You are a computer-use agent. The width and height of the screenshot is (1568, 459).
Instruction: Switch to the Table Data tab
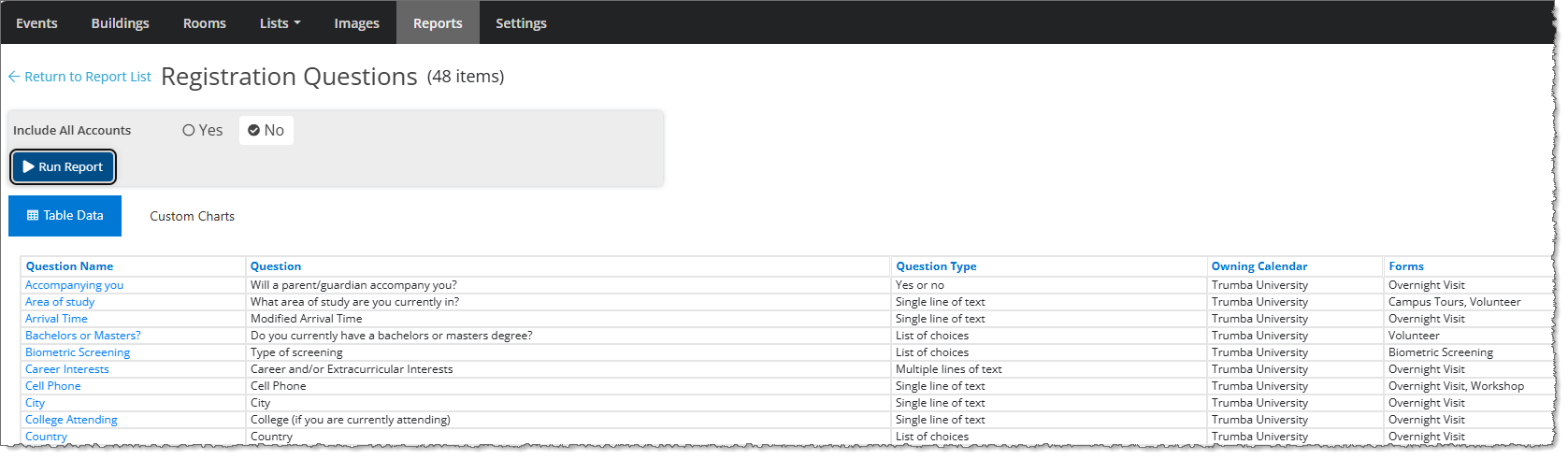(x=65, y=215)
